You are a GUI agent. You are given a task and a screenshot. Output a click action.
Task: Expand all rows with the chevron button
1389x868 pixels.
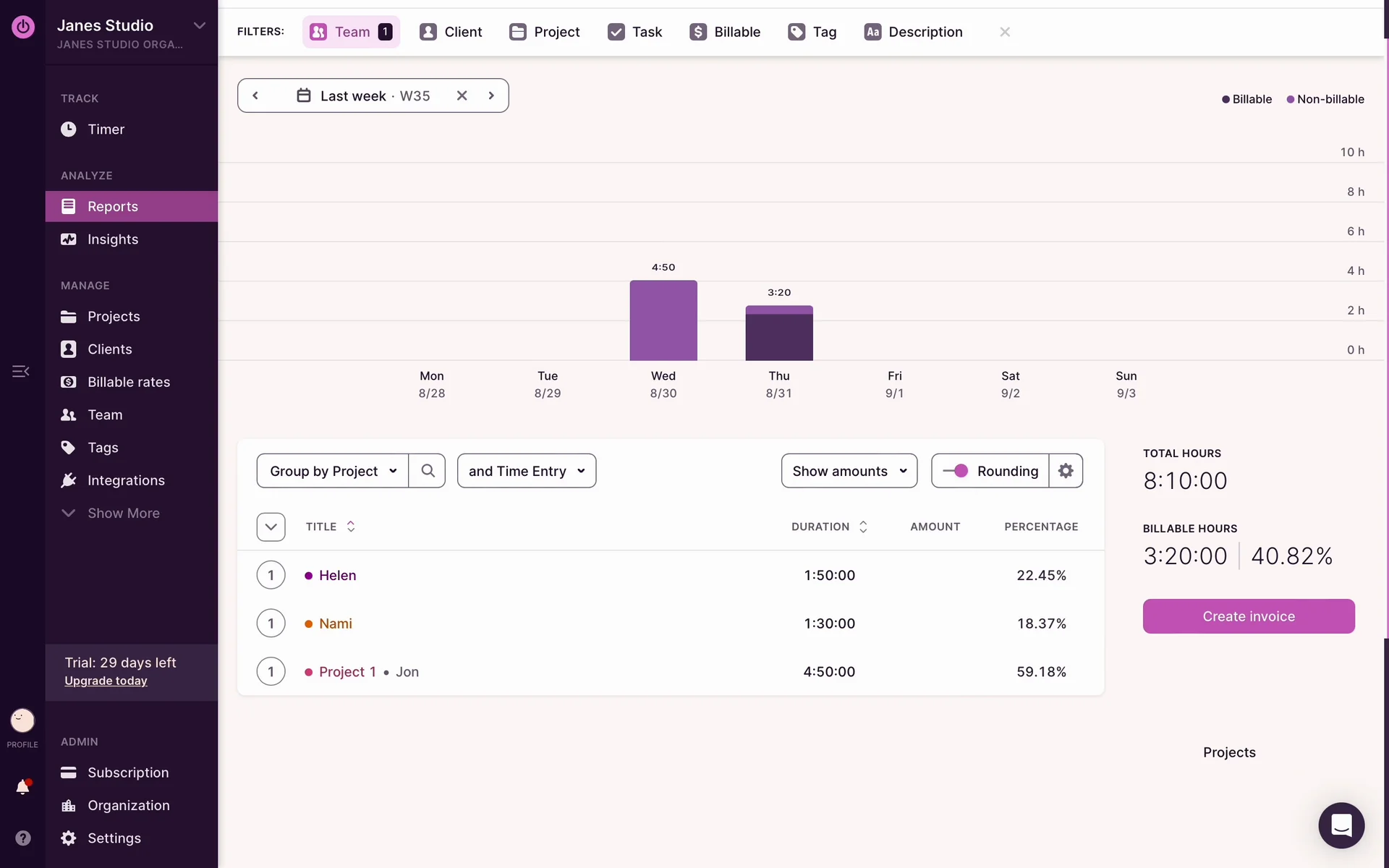(x=271, y=527)
